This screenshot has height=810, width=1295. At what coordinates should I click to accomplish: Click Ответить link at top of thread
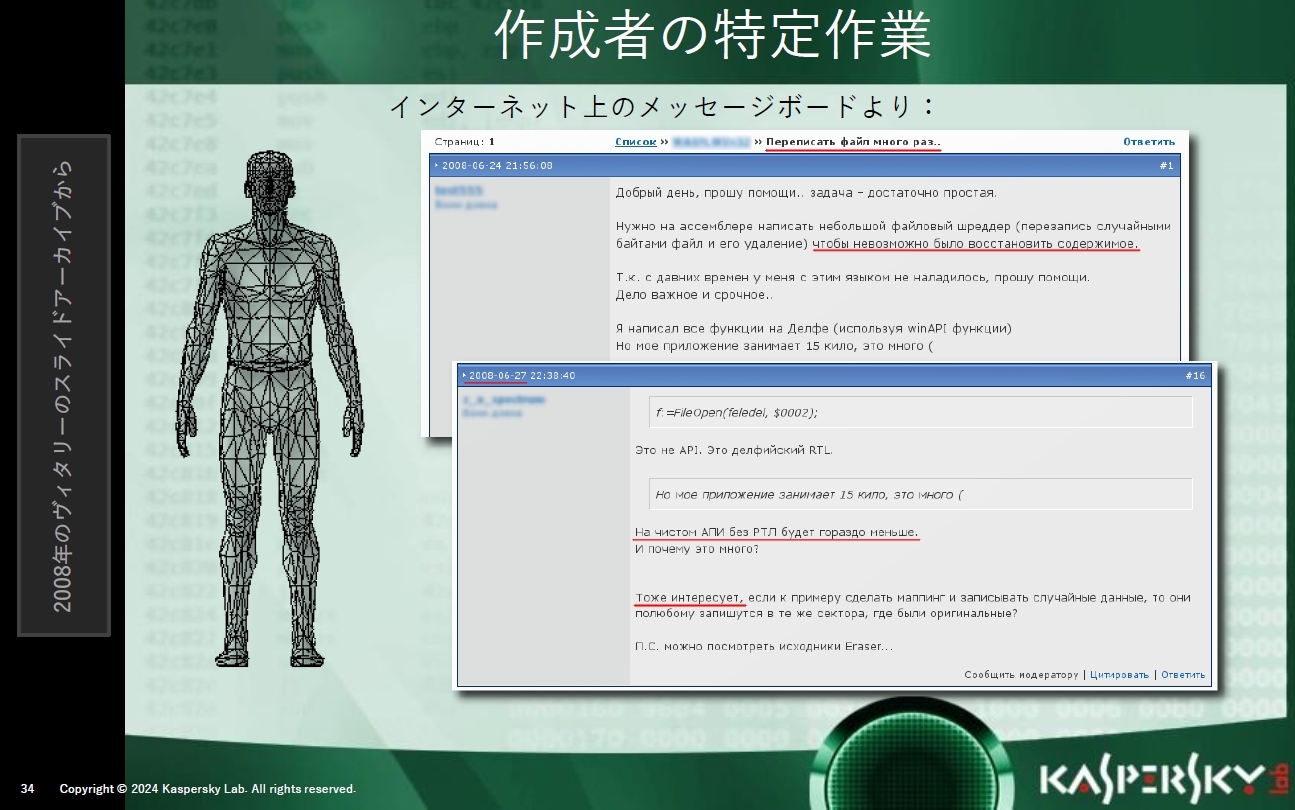coord(1148,142)
